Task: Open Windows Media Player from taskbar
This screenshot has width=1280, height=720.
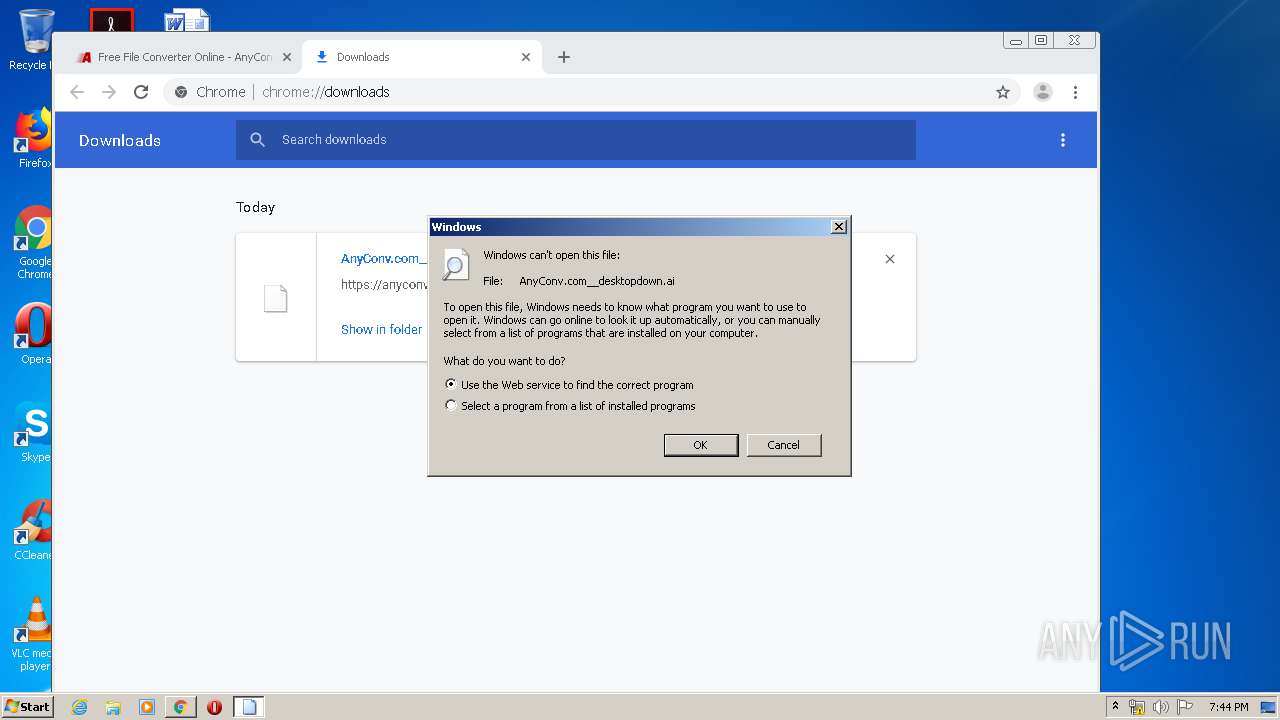Action: click(x=147, y=707)
